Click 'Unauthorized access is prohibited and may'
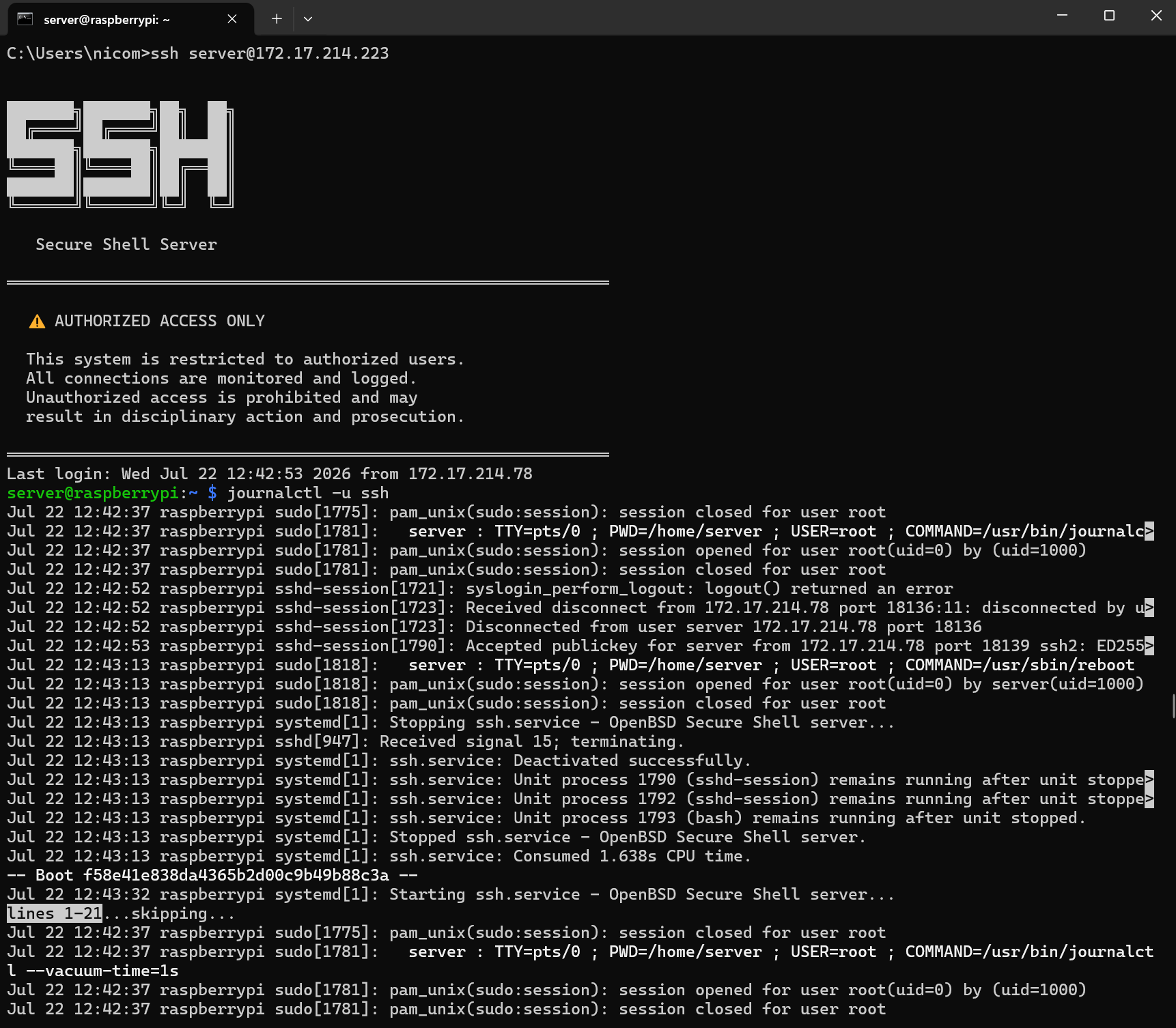 [222, 397]
